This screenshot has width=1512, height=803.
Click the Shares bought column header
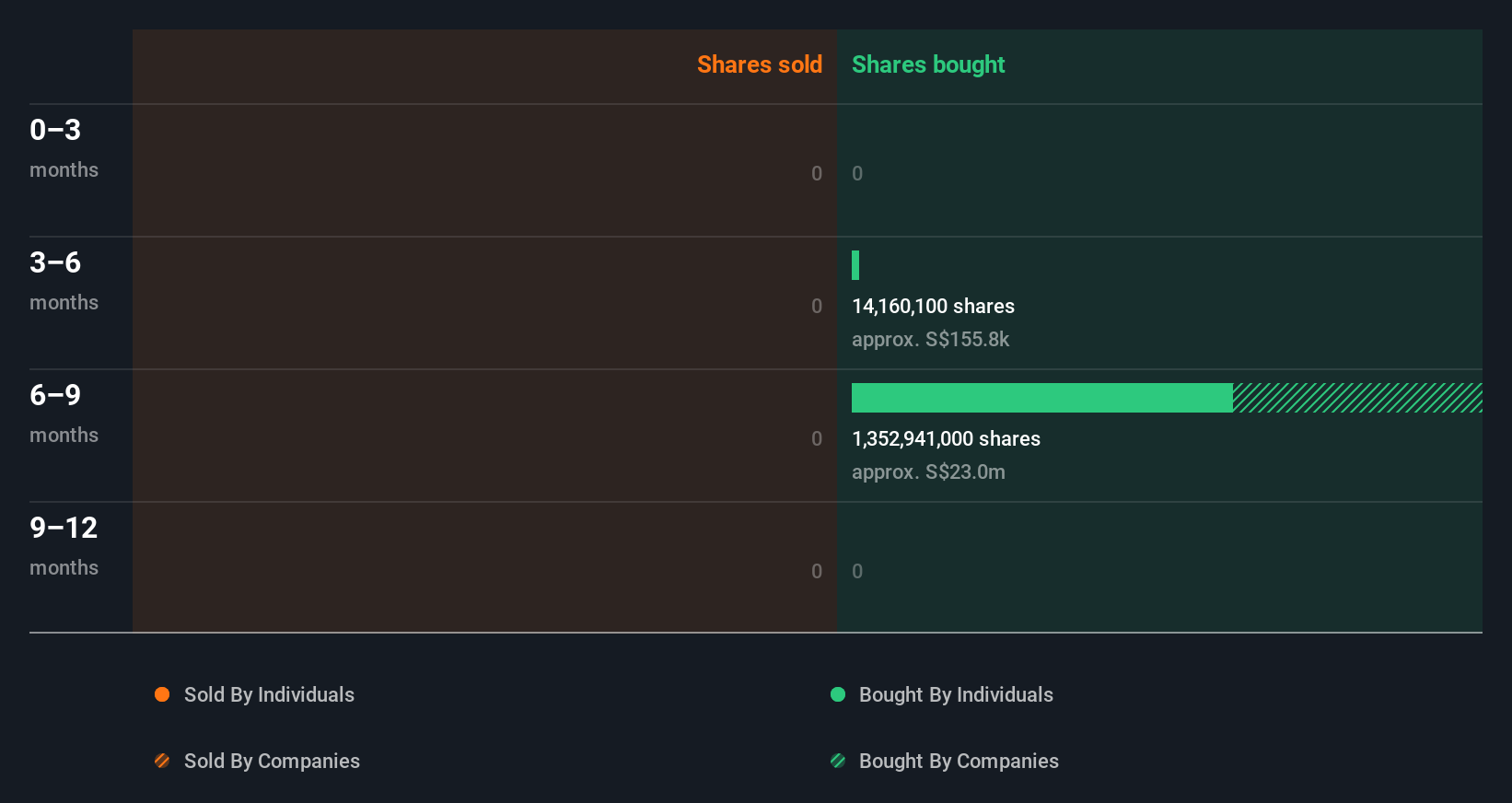coord(928,64)
